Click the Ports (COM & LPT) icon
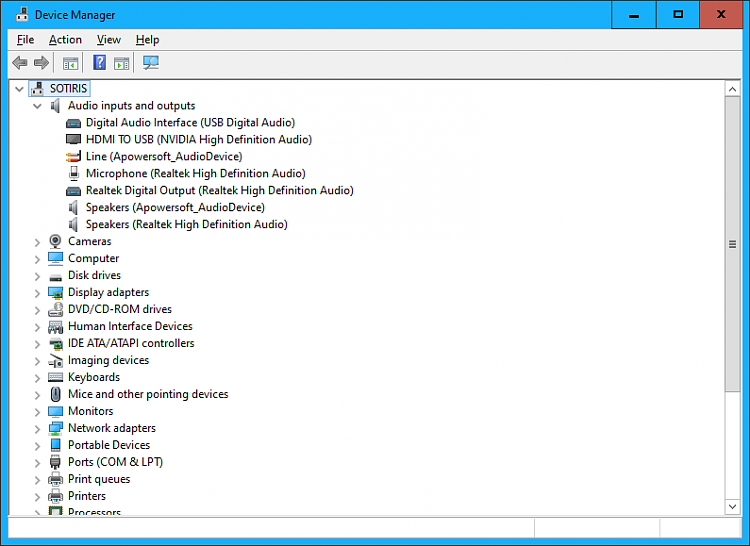 click(x=55, y=462)
